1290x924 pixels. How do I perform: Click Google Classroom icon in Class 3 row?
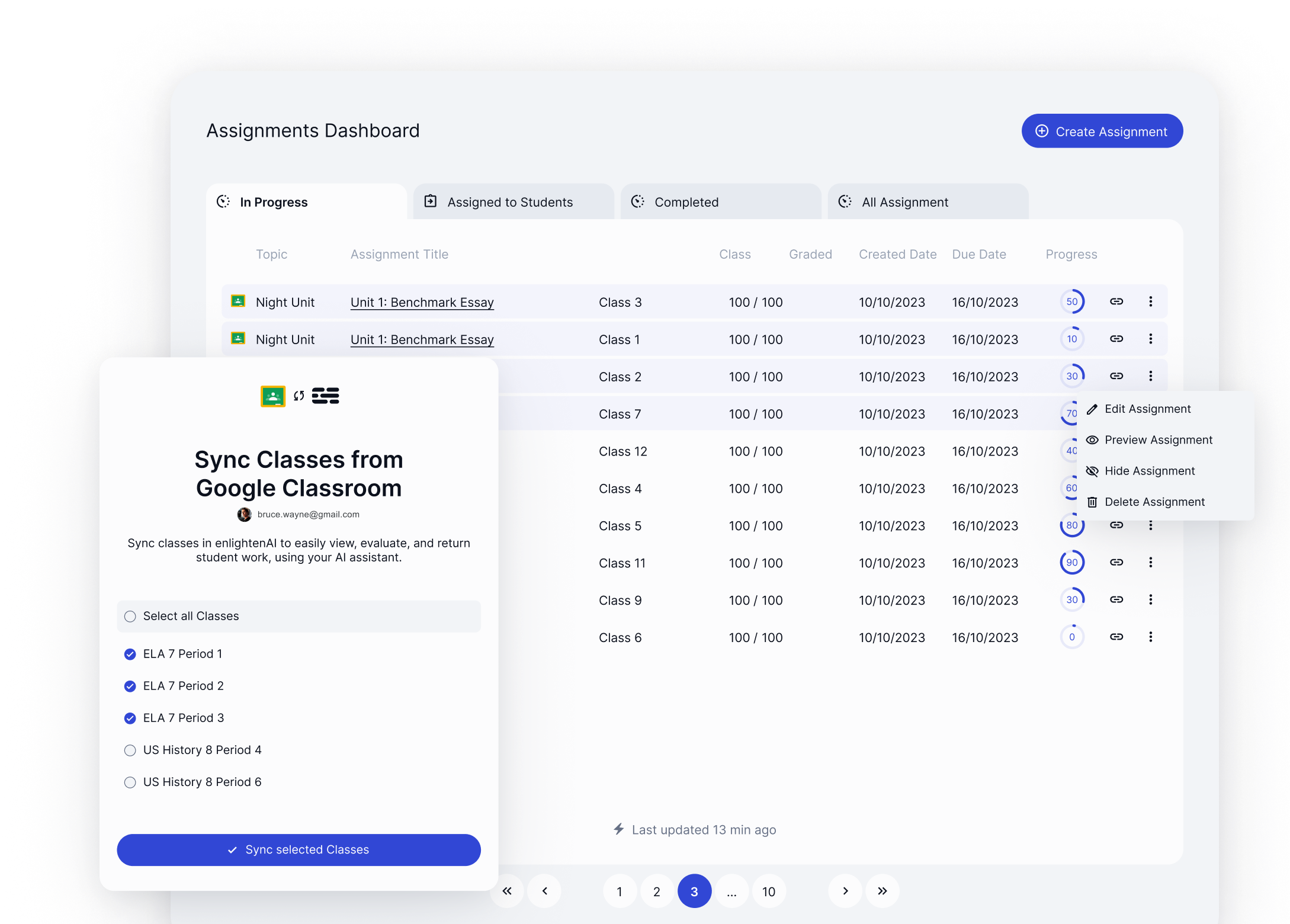(x=238, y=301)
